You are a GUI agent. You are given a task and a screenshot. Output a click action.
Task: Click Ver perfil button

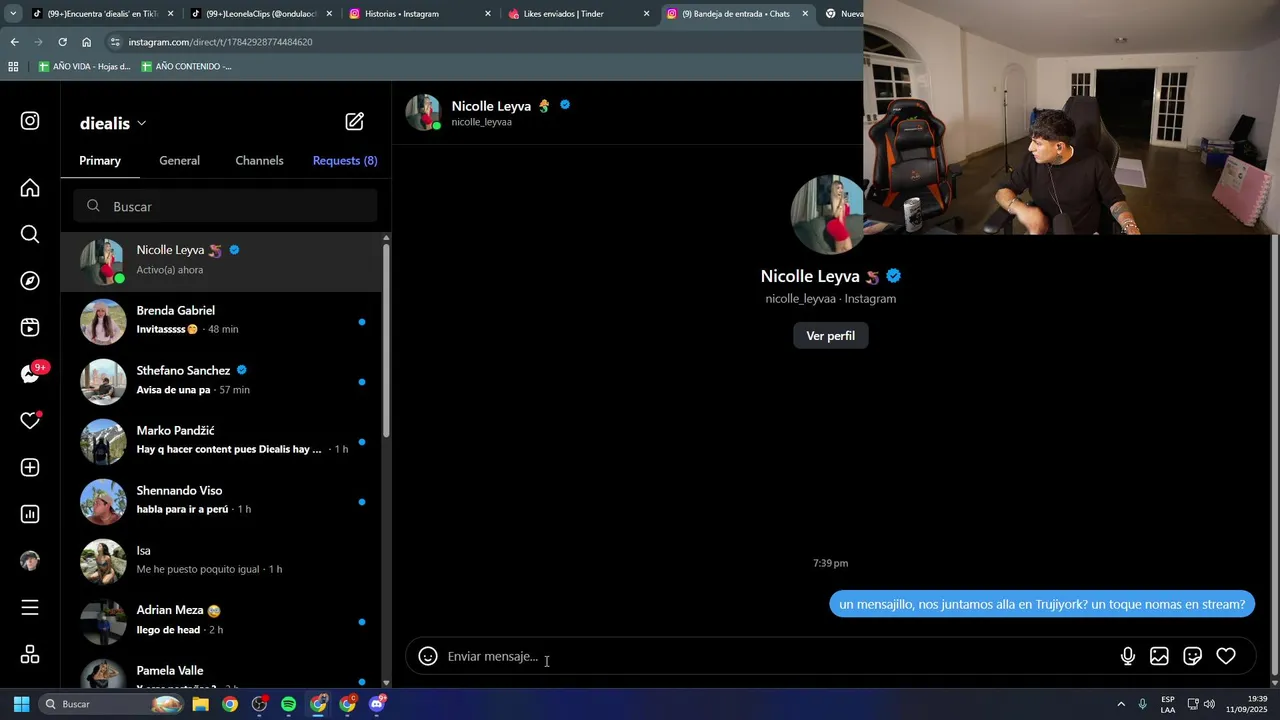830,336
